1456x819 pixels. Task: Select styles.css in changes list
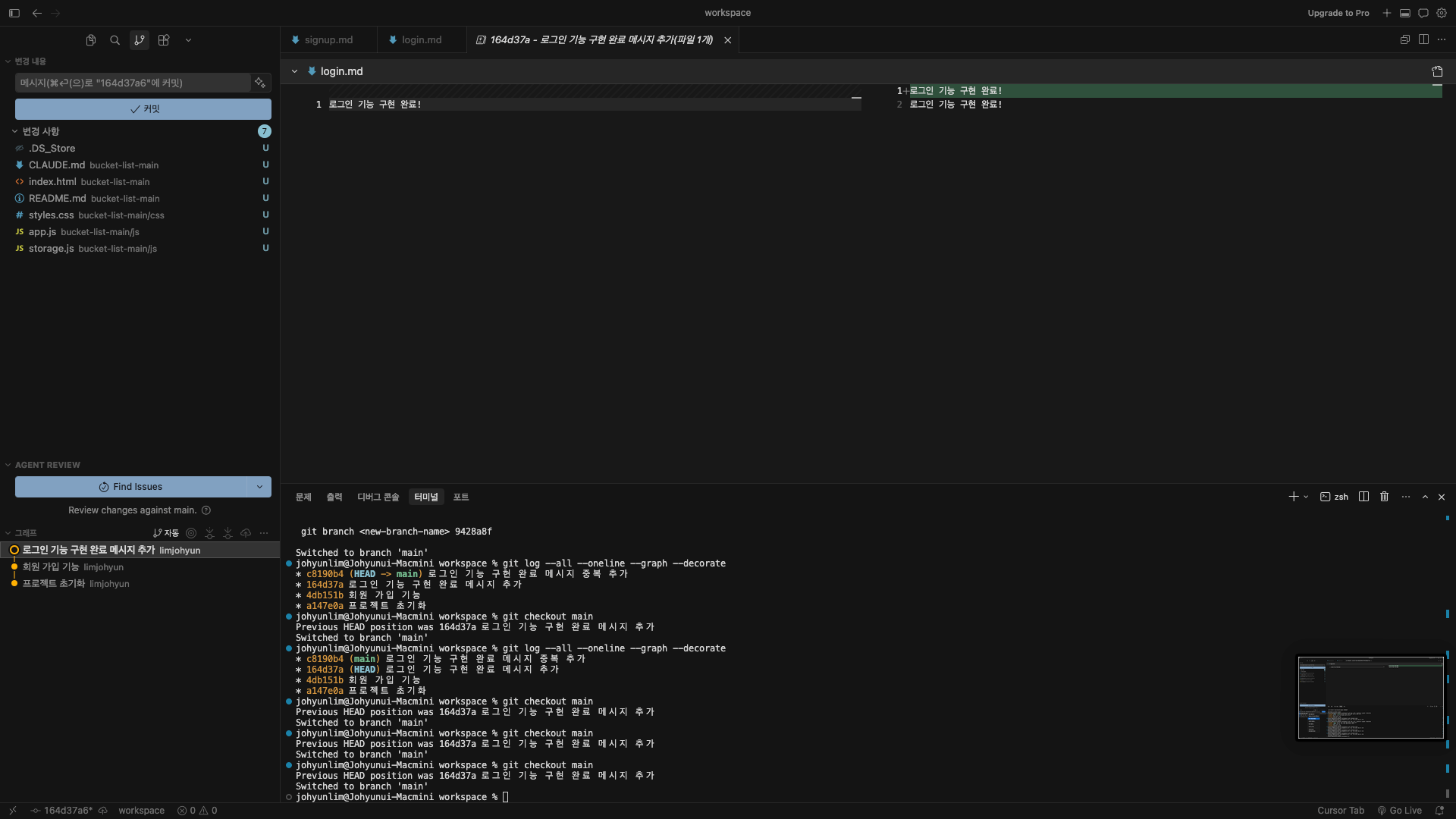click(x=140, y=215)
